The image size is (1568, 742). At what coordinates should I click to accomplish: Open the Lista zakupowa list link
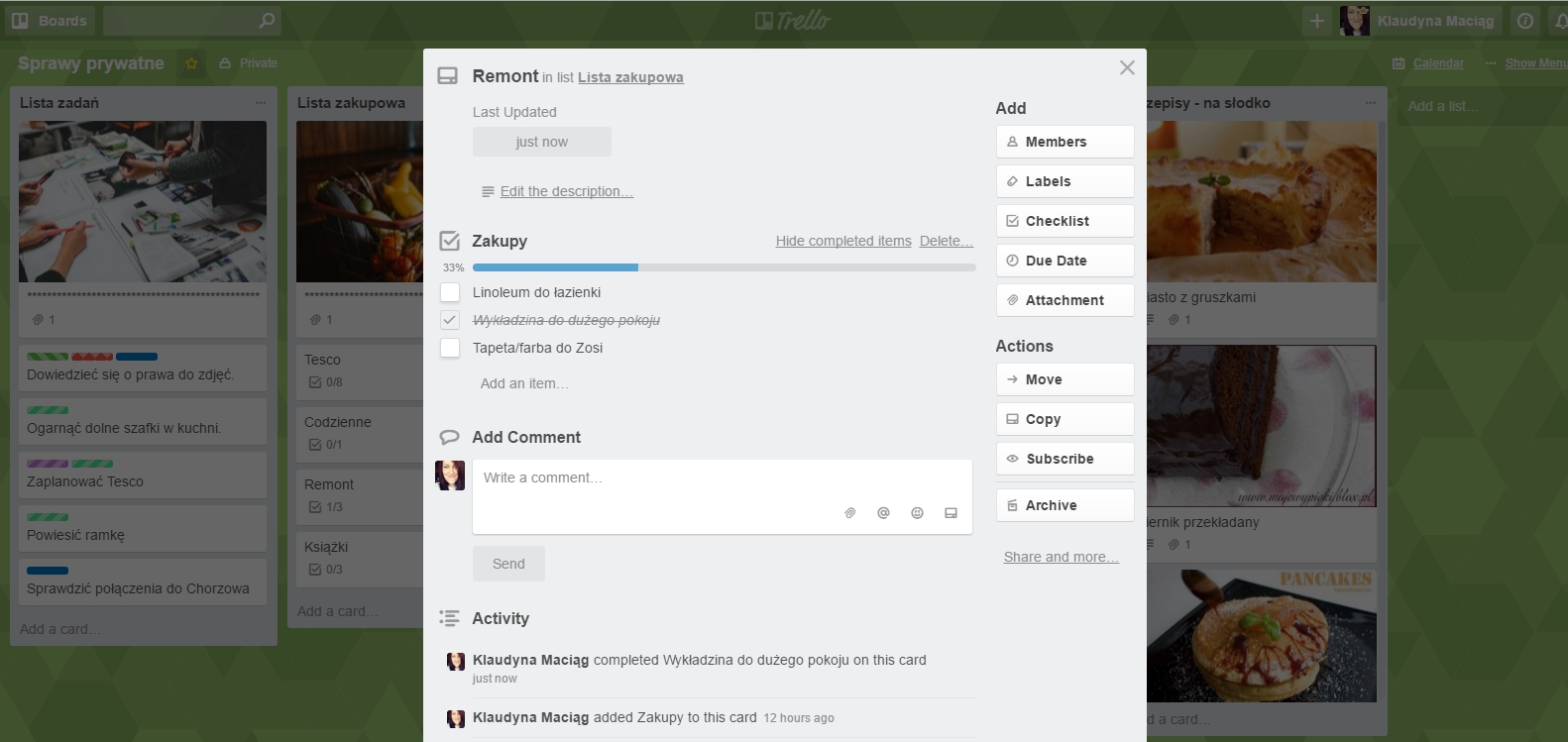(x=630, y=77)
